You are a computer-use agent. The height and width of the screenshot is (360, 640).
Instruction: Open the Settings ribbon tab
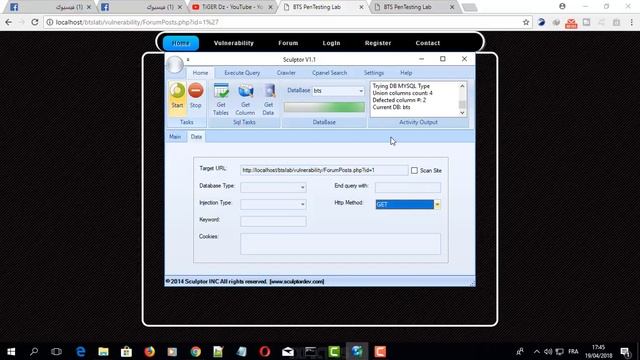click(374, 73)
